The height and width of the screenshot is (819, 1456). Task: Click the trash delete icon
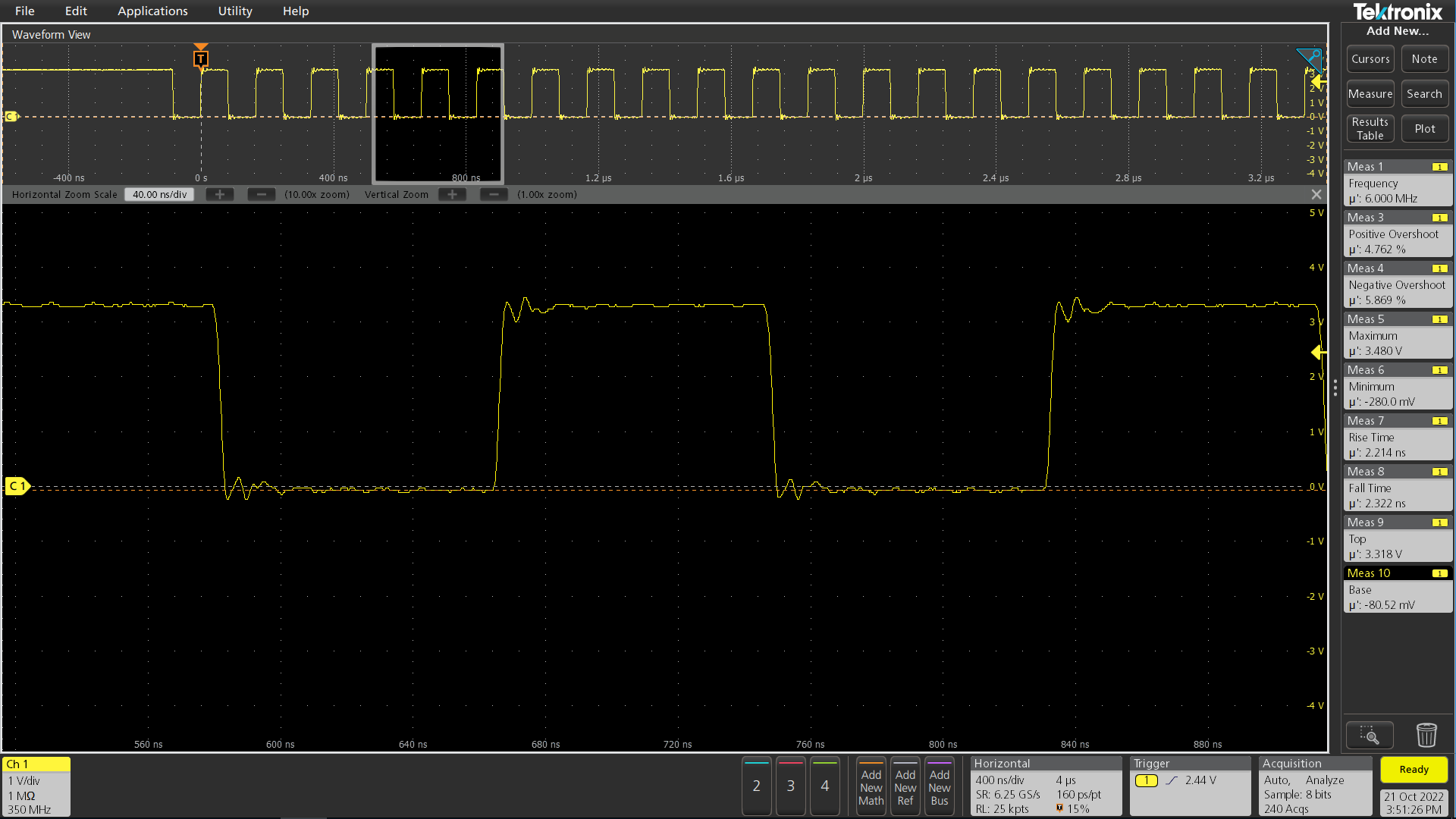[x=1426, y=735]
